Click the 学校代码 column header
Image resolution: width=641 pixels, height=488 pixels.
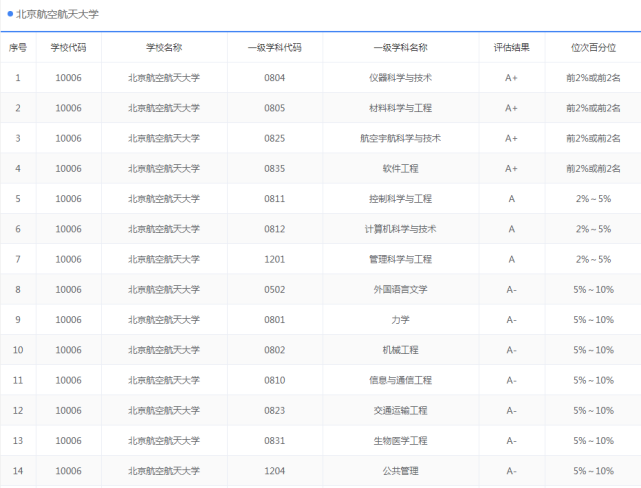click(68, 47)
